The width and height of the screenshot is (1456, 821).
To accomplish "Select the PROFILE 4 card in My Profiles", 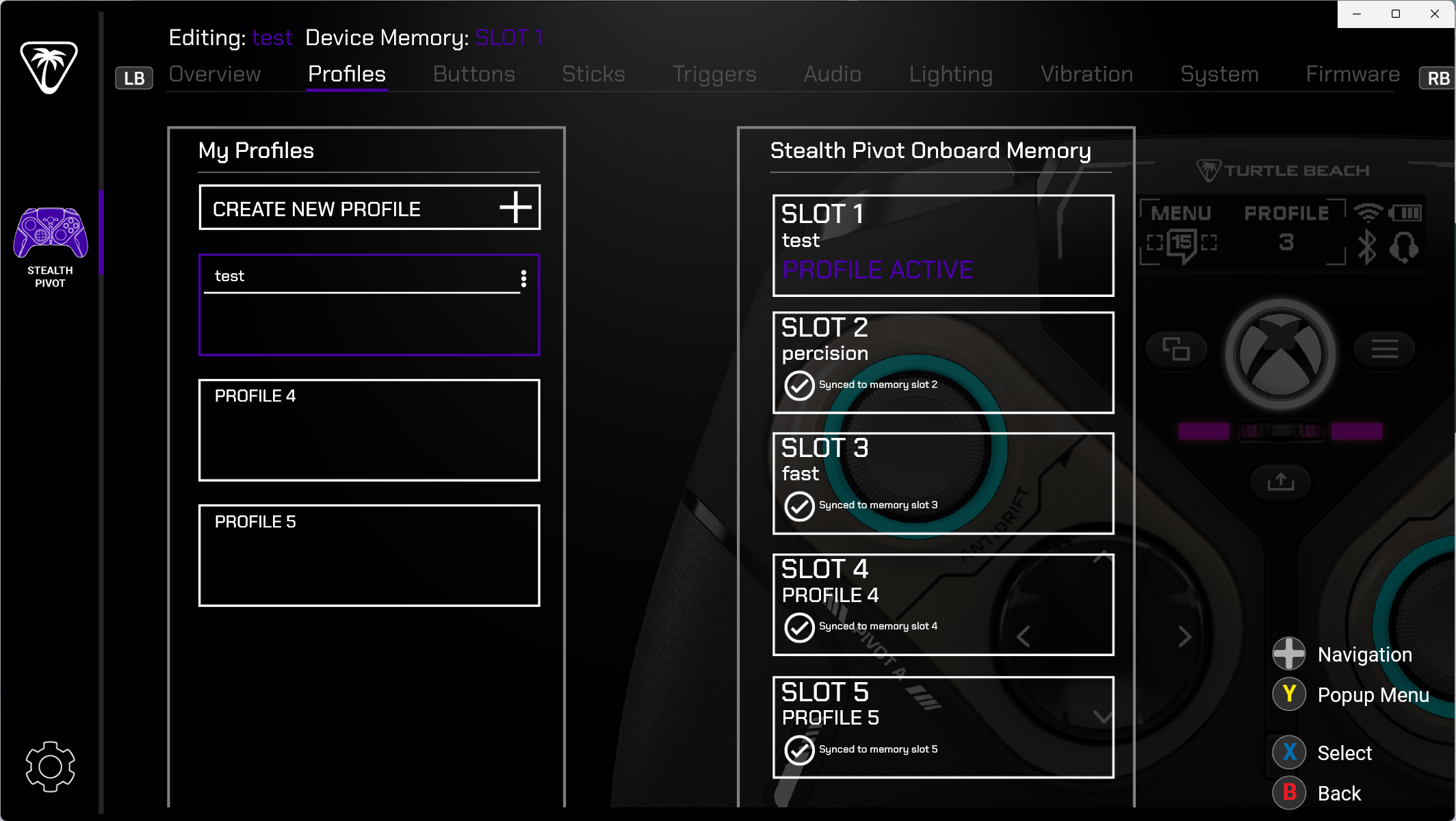I will click(369, 430).
